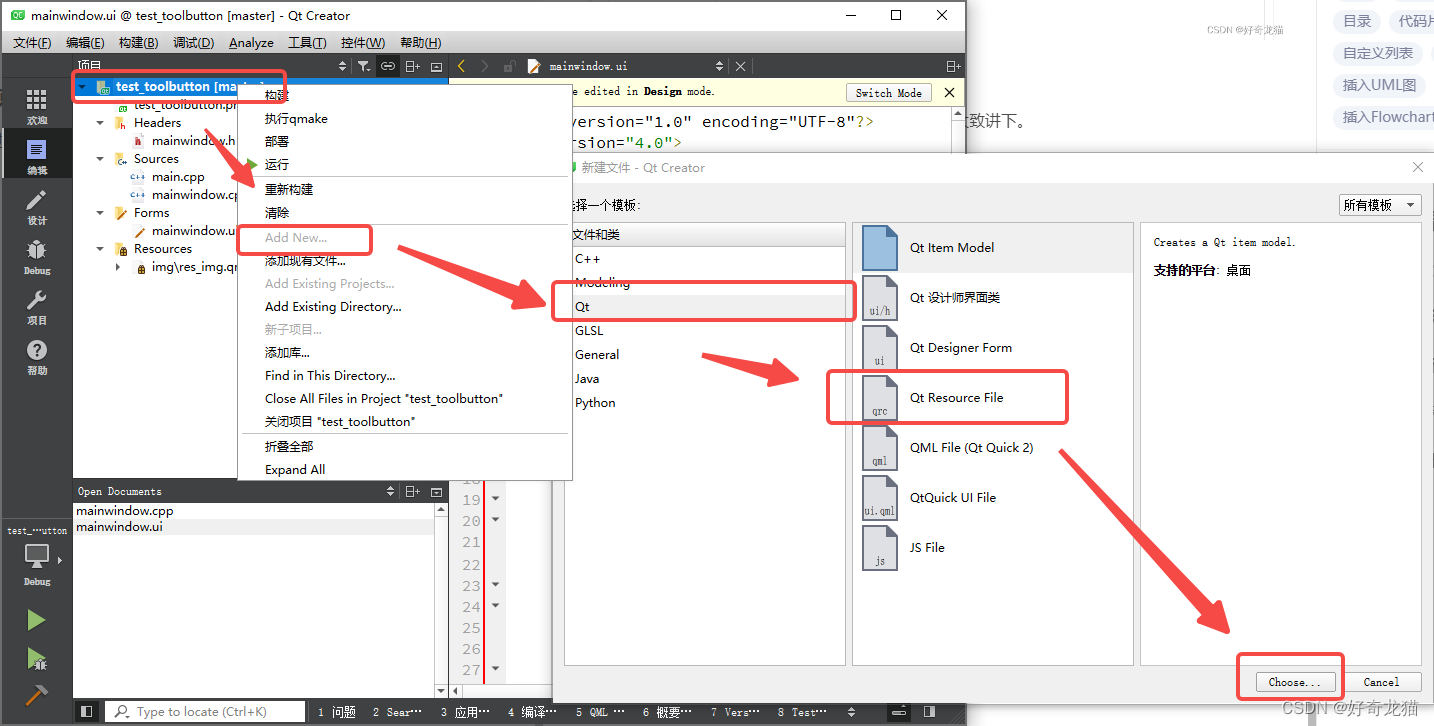Open output panes selector arrows
Screen dimensions: 1434x726
point(851,712)
